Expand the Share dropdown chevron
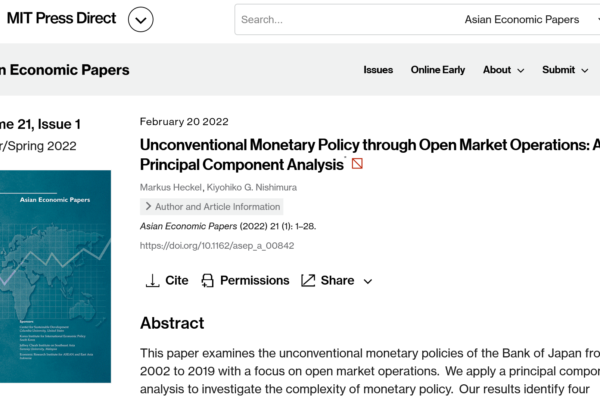 point(368,281)
